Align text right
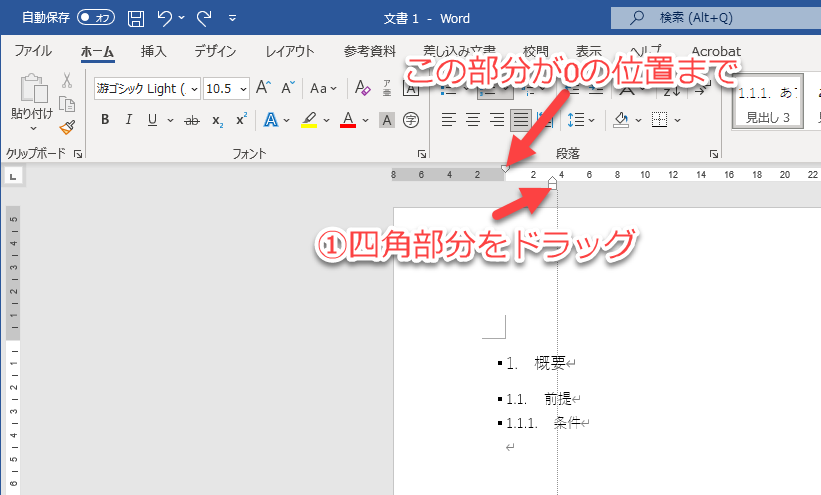The width and height of the screenshot is (821, 495). point(497,120)
